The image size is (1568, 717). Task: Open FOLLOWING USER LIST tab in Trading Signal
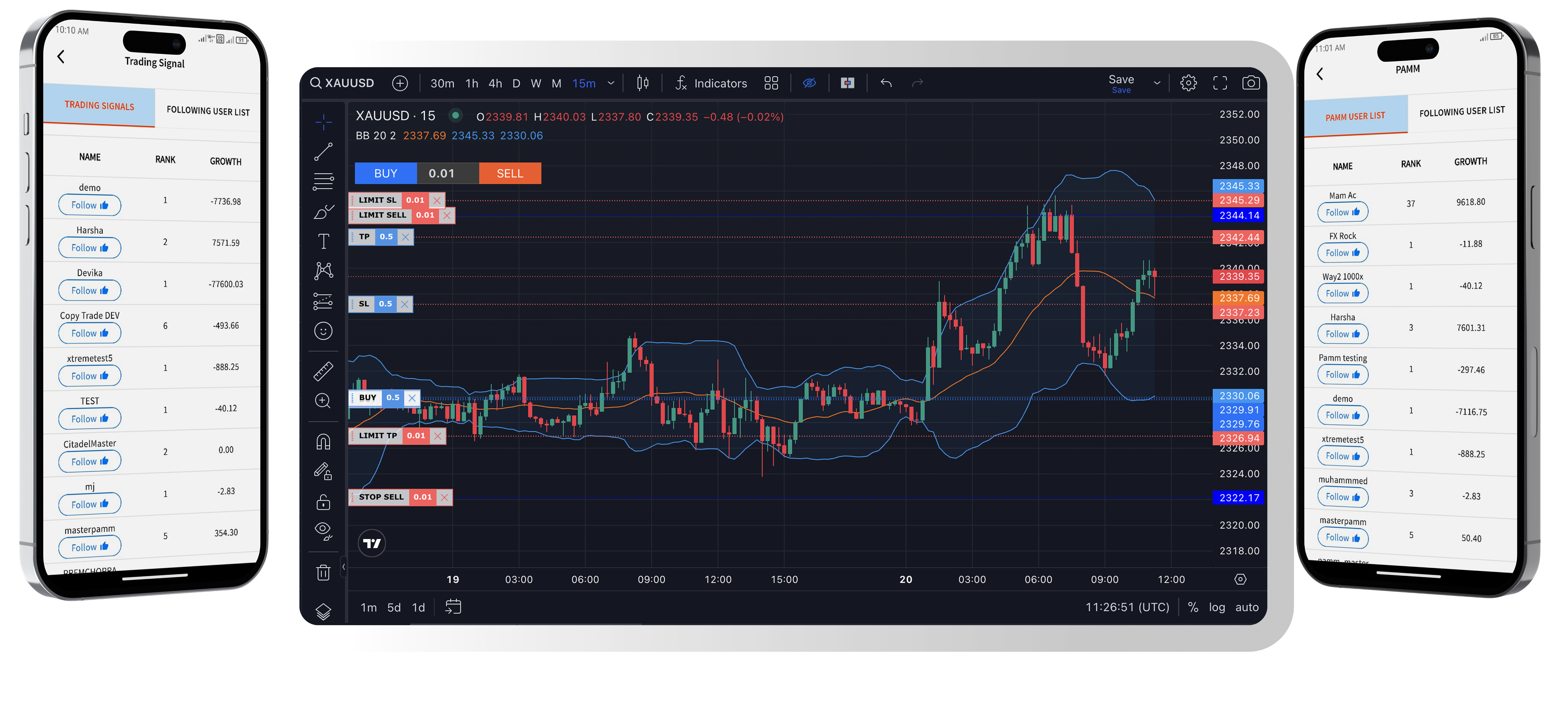point(208,111)
